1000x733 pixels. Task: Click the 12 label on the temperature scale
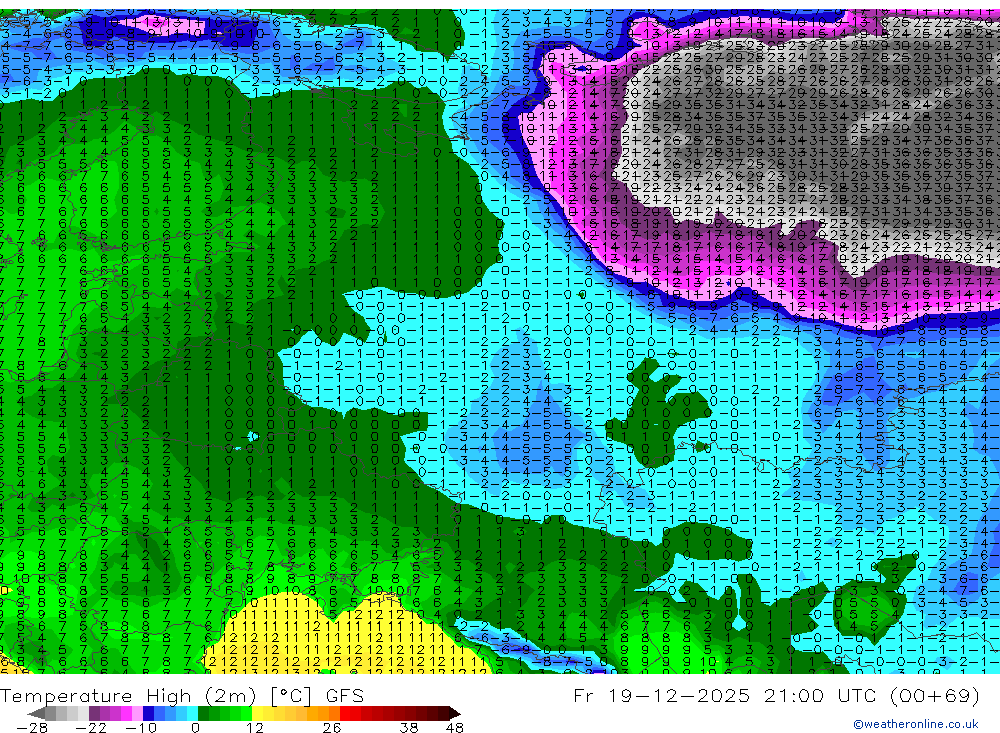pyautogui.click(x=255, y=728)
